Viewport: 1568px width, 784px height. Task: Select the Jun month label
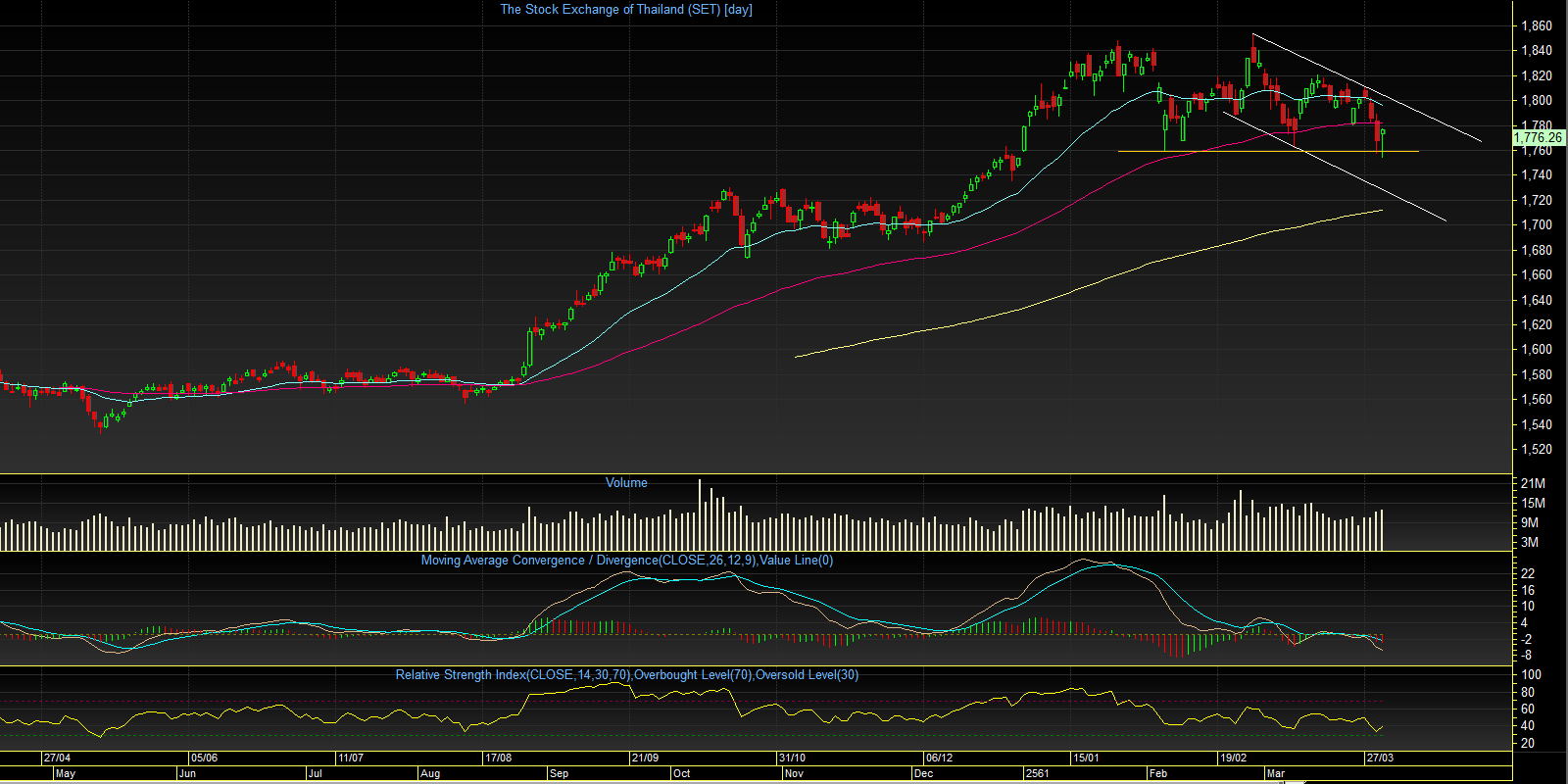[x=187, y=774]
